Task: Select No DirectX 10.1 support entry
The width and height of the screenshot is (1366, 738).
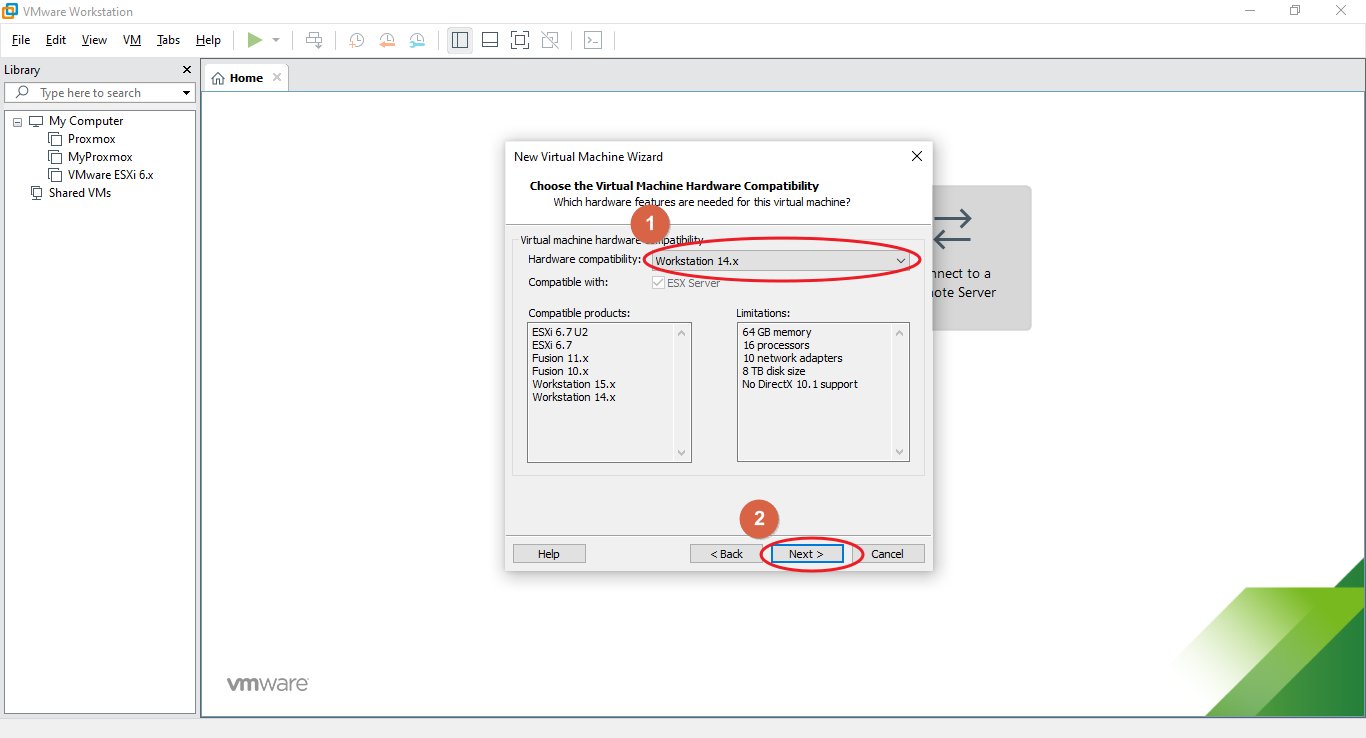Action: (800, 384)
